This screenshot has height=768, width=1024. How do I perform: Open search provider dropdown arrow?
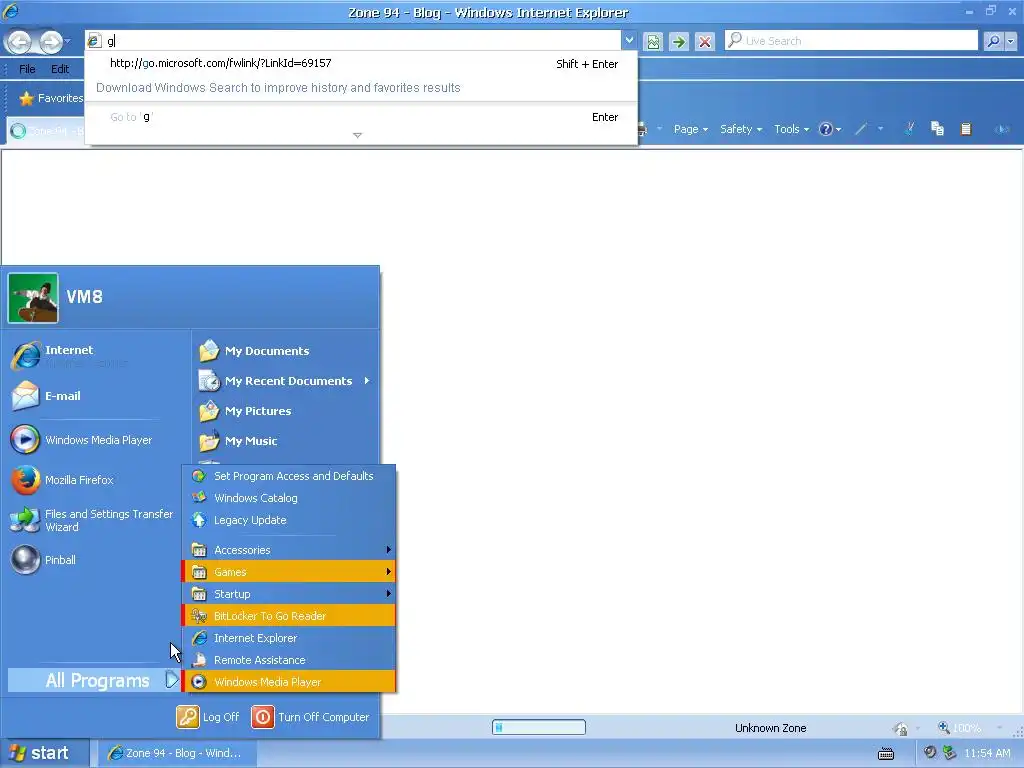(x=1010, y=41)
